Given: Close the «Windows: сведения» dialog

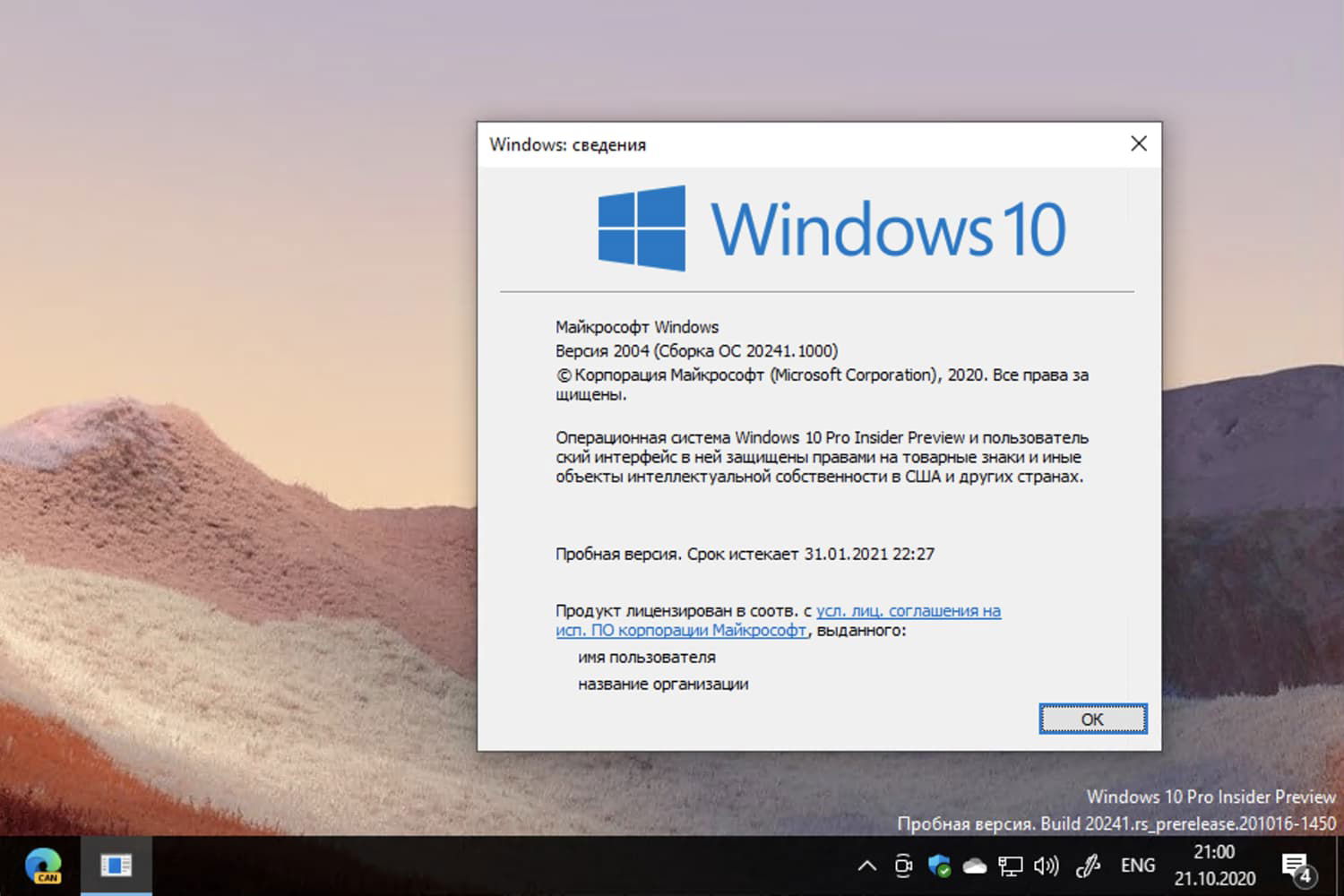Looking at the screenshot, I should 1138,143.
